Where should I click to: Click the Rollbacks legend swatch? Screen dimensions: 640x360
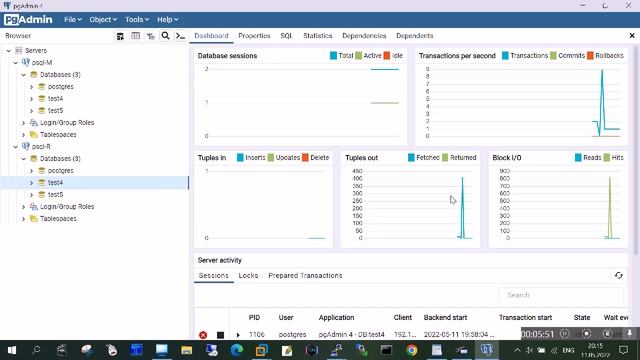[x=590, y=56]
